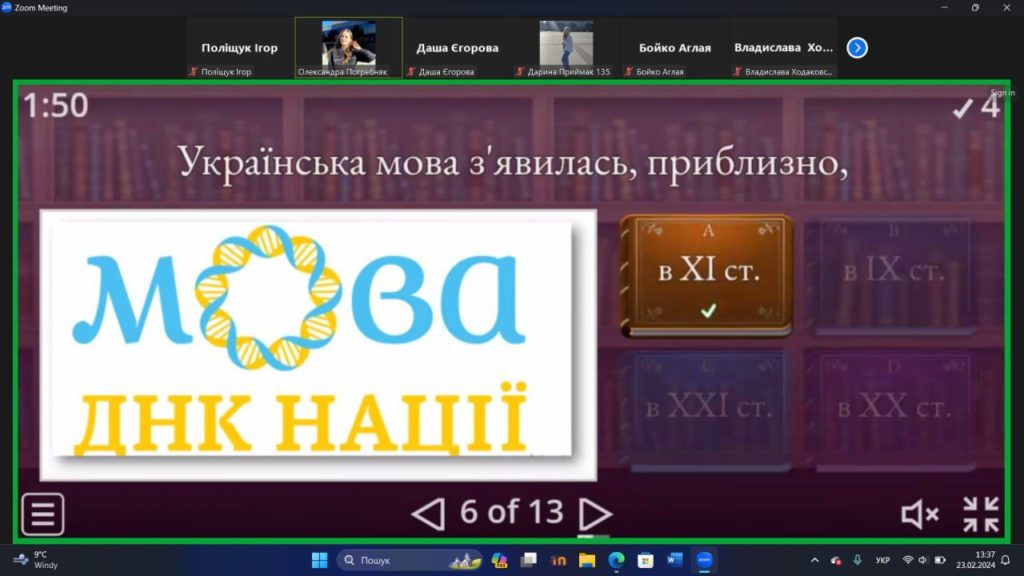Screen dimensions: 1024x576
Task: Select Поліщук Ігор participant tile
Action: coord(240,48)
